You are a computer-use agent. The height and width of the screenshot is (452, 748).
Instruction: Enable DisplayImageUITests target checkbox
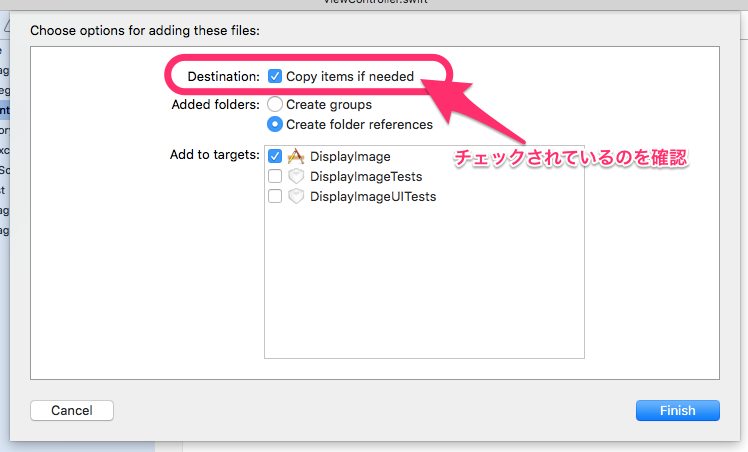[275, 196]
